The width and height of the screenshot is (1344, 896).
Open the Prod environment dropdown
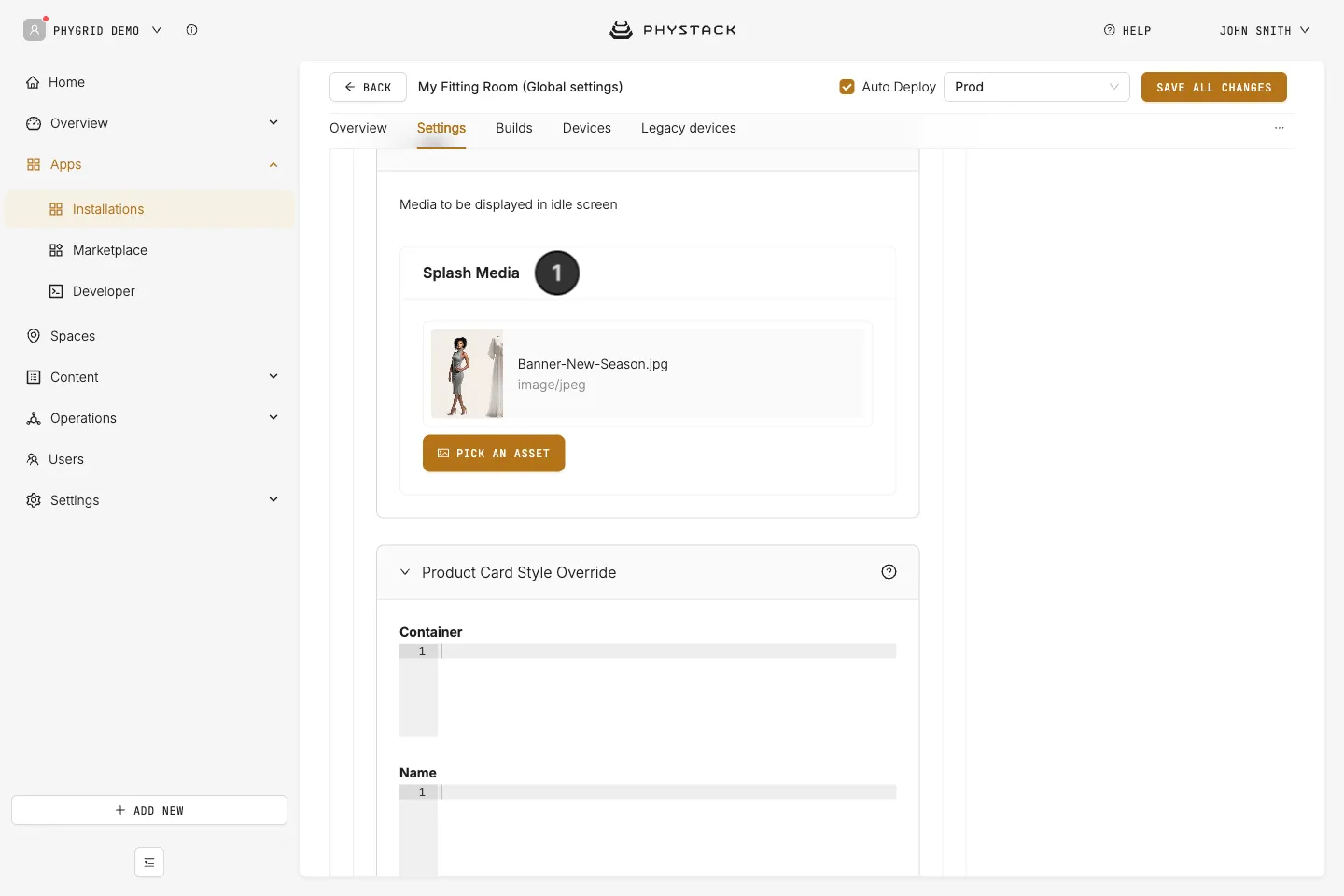pos(1037,87)
